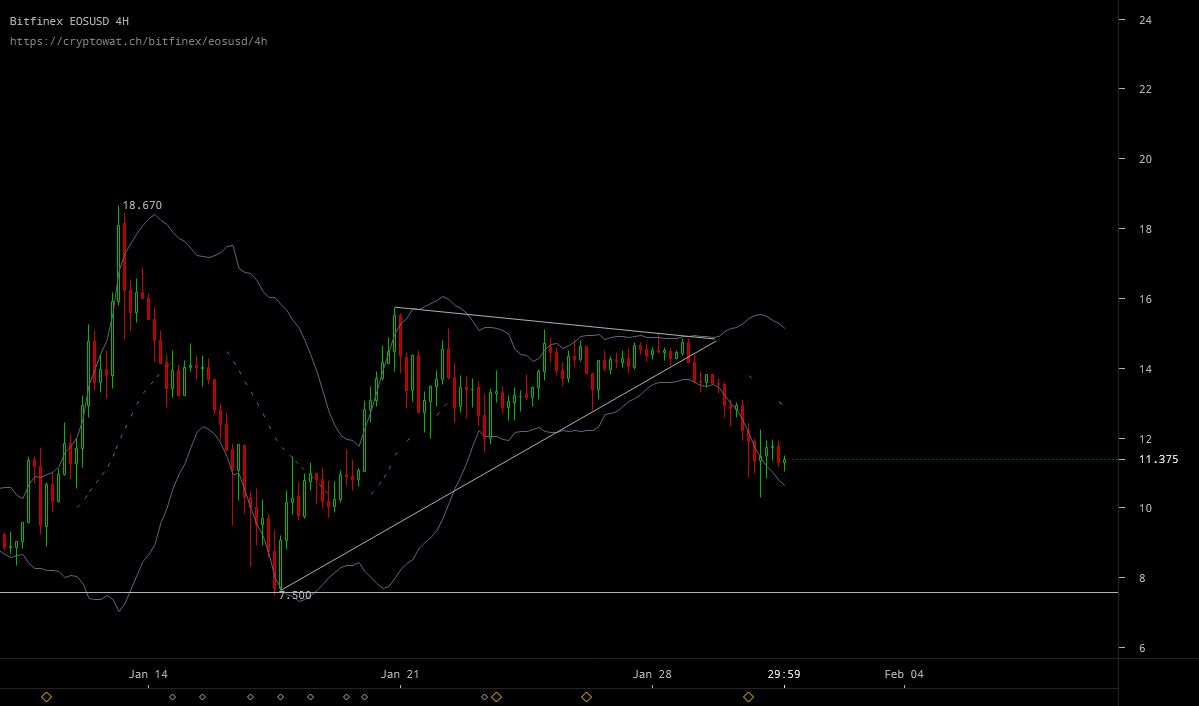The image size is (1199, 706).
Task: Click the 6 price axis label
Action: pyautogui.click(x=1142, y=648)
